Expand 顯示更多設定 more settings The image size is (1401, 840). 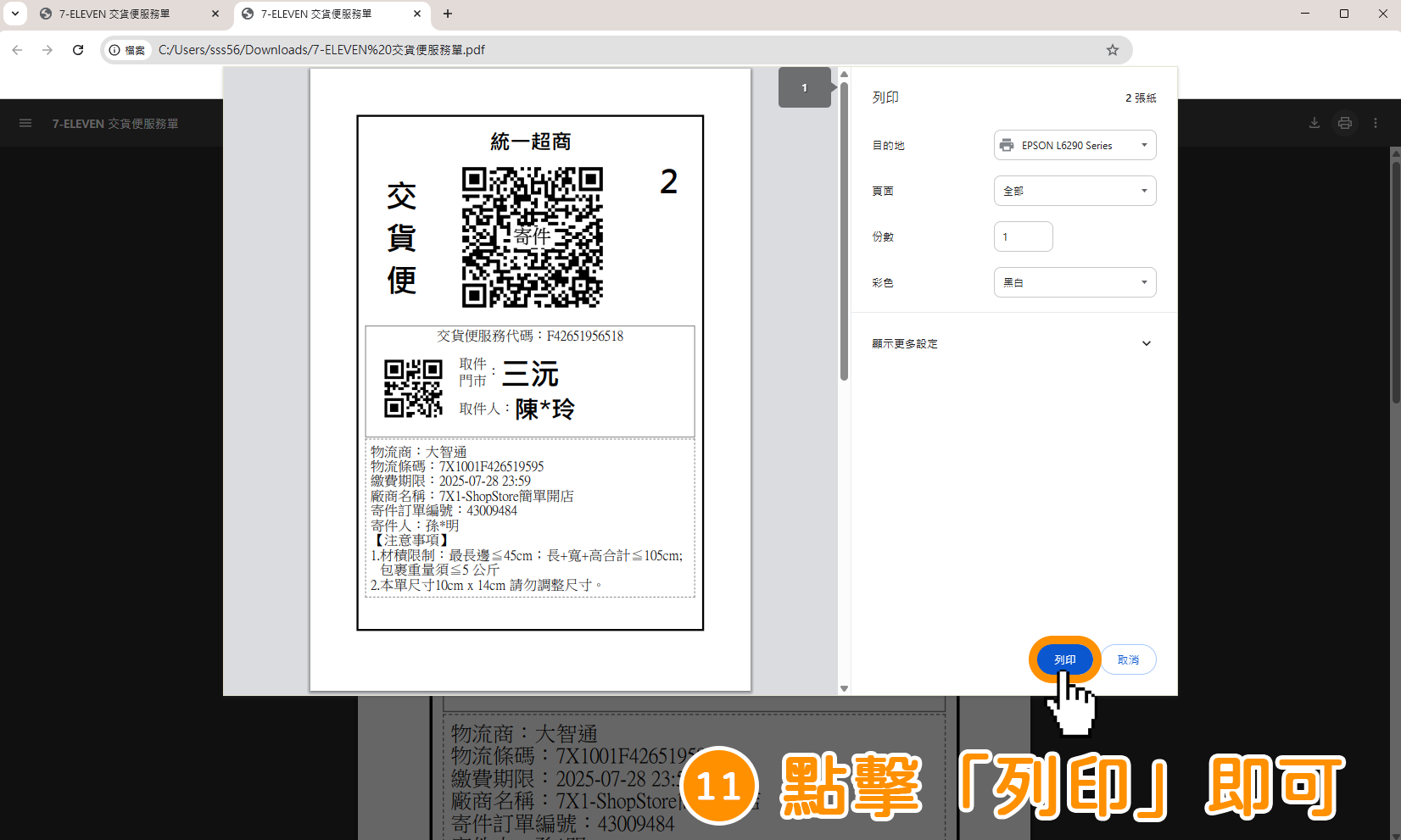click(1012, 343)
